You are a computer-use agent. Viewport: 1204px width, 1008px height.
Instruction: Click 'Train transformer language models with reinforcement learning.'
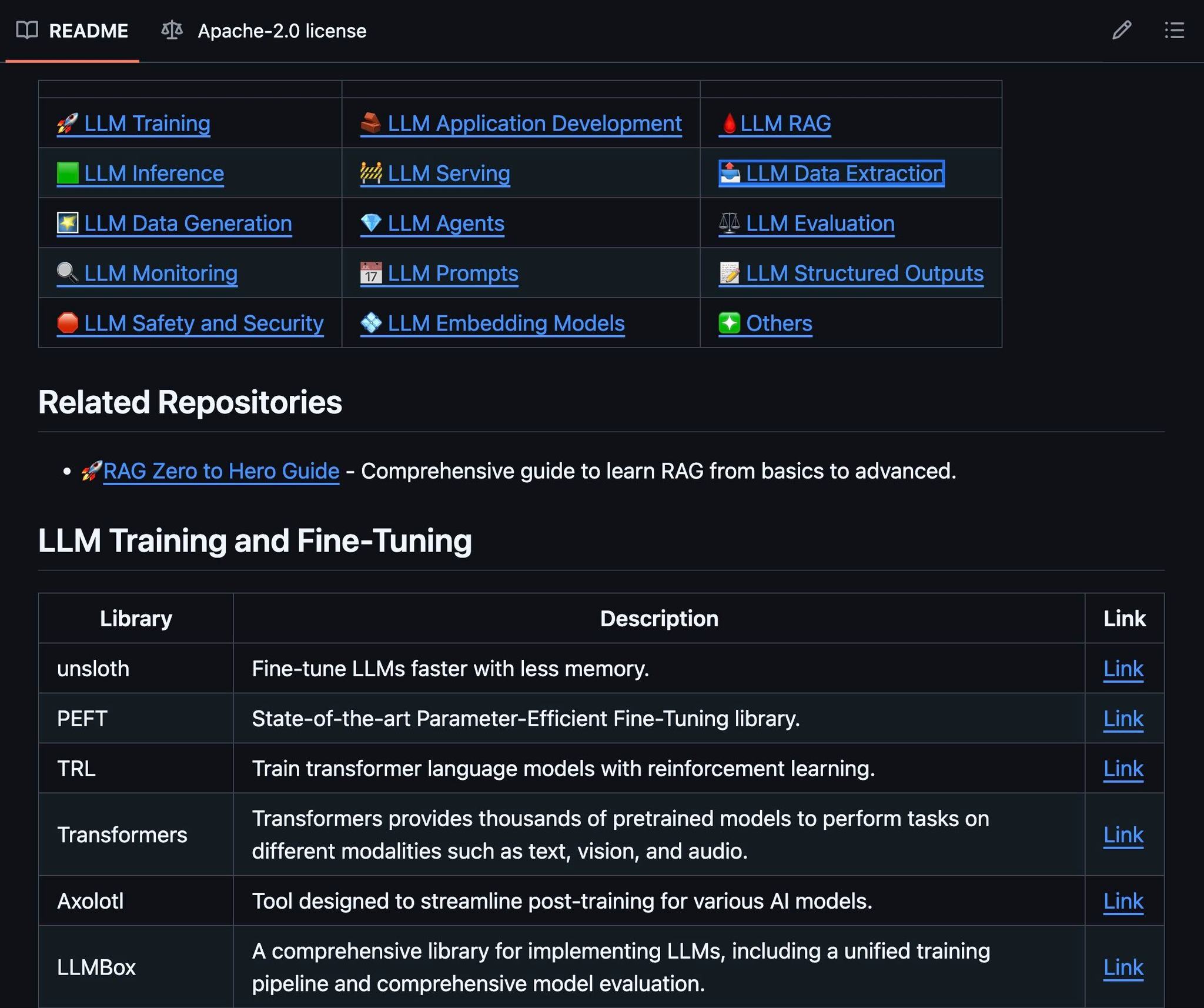[563, 769]
